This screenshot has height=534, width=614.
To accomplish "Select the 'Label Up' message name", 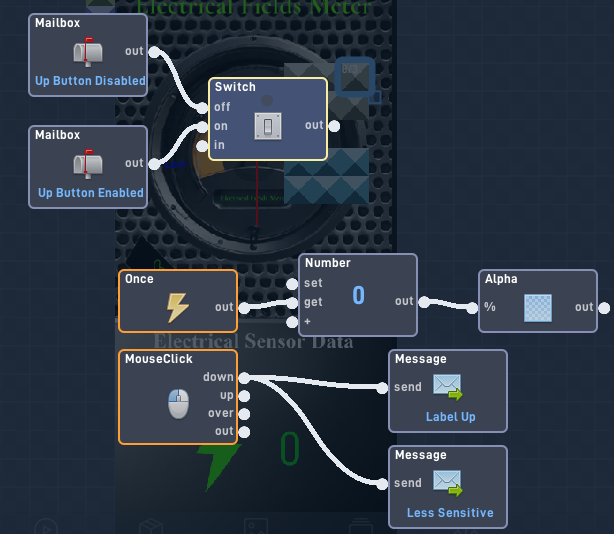I will coord(451,417).
